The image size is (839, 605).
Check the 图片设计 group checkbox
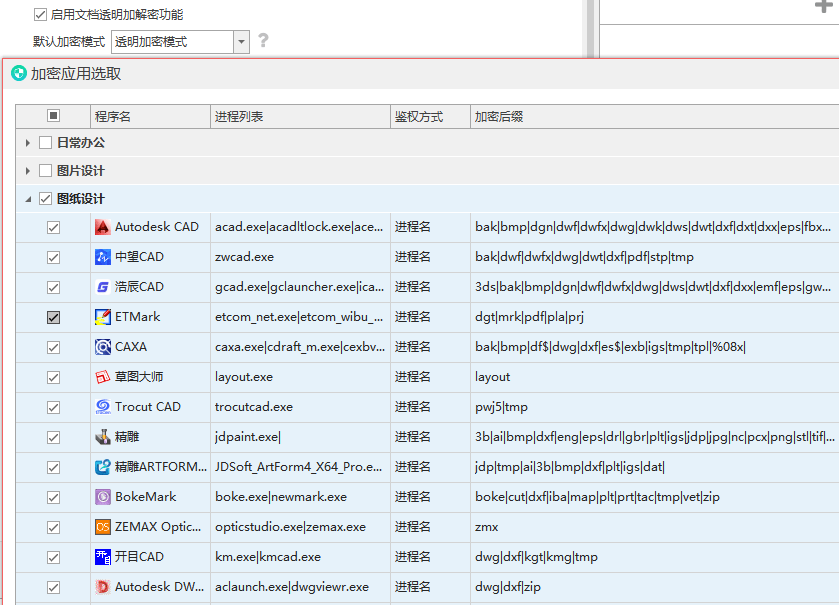coord(45,171)
